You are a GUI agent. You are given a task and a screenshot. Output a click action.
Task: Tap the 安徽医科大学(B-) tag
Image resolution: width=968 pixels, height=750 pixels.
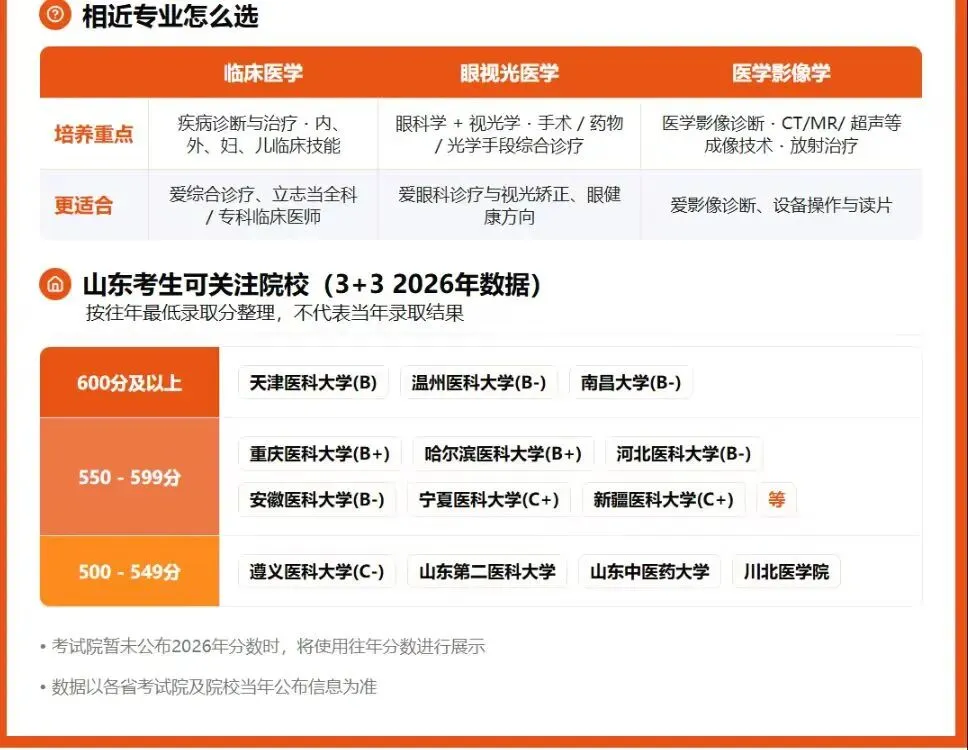[317, 499]
